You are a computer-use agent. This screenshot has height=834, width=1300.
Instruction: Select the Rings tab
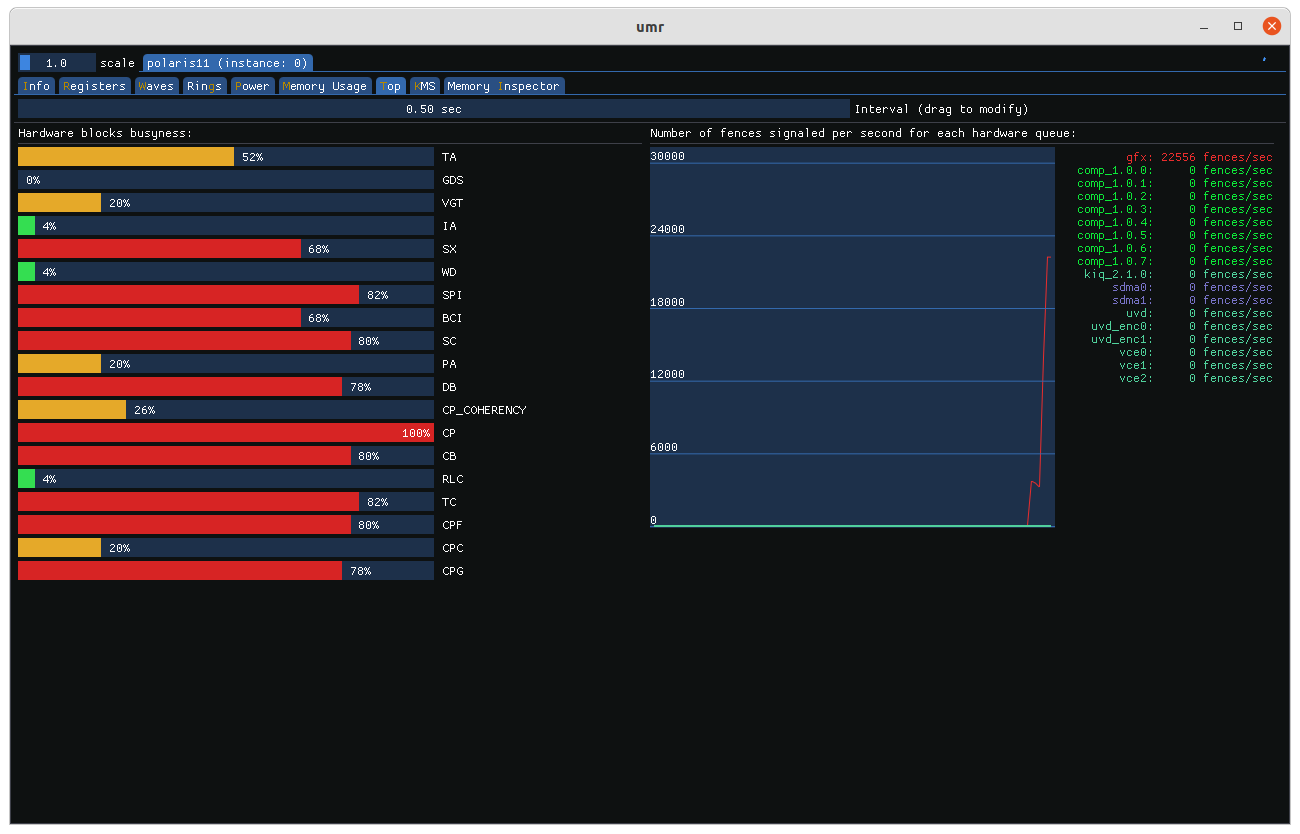coord(205,86)
